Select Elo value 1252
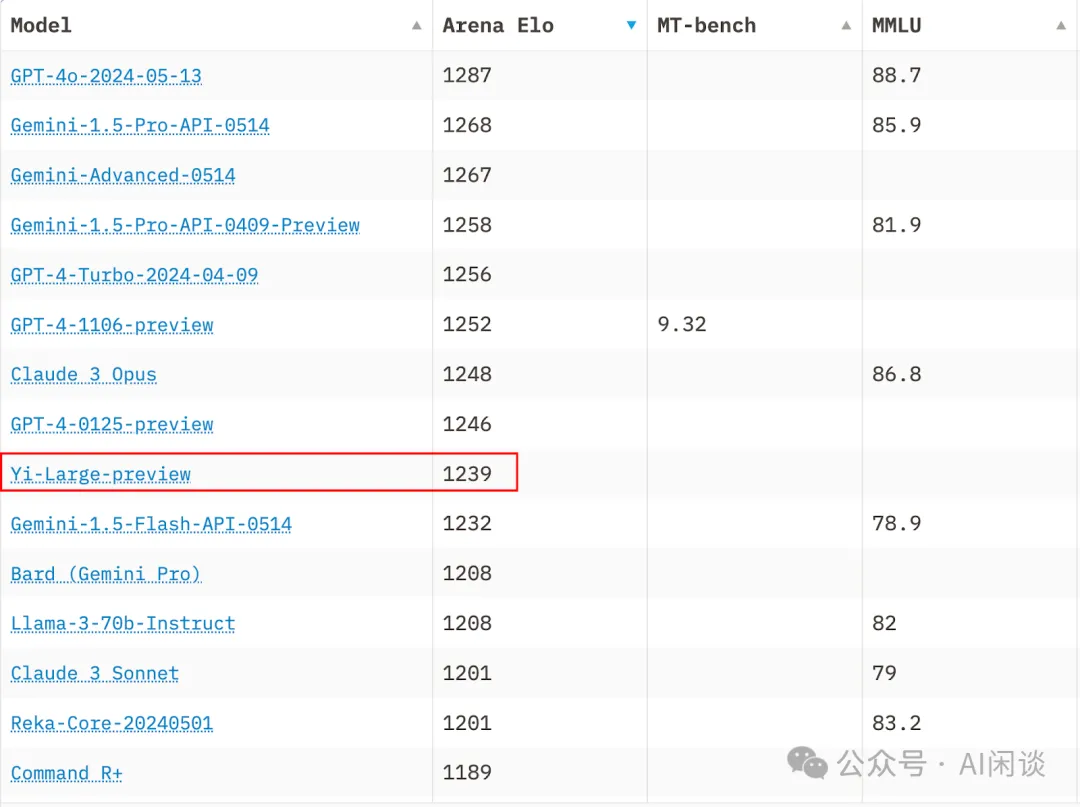This screenshot has height=807, width=1080. click(x=467, y=324)
